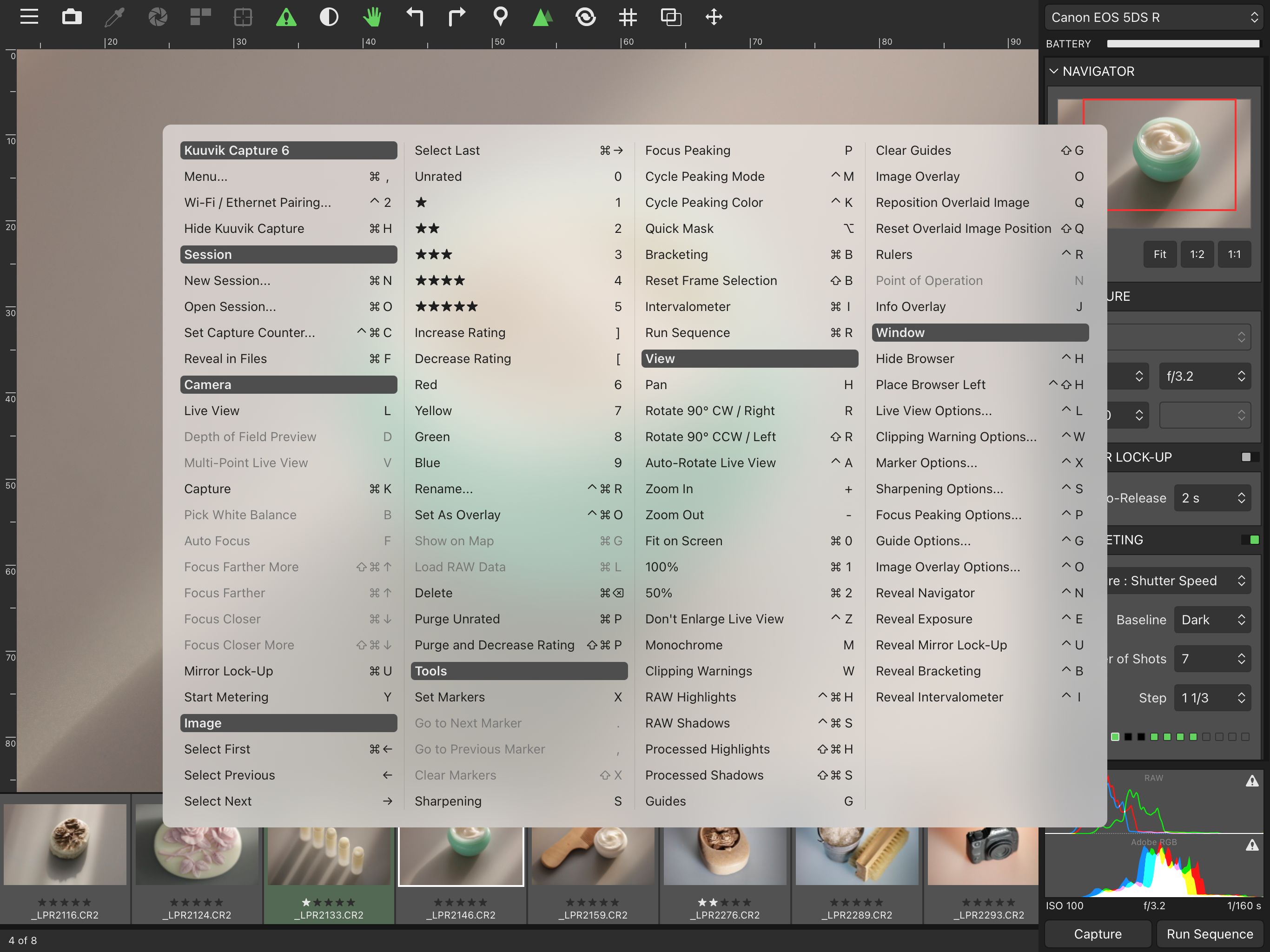Click the 1:1 zoom button
Image resolution: width=1270 pixels, height=952 pixels.
pos(1234,254)
